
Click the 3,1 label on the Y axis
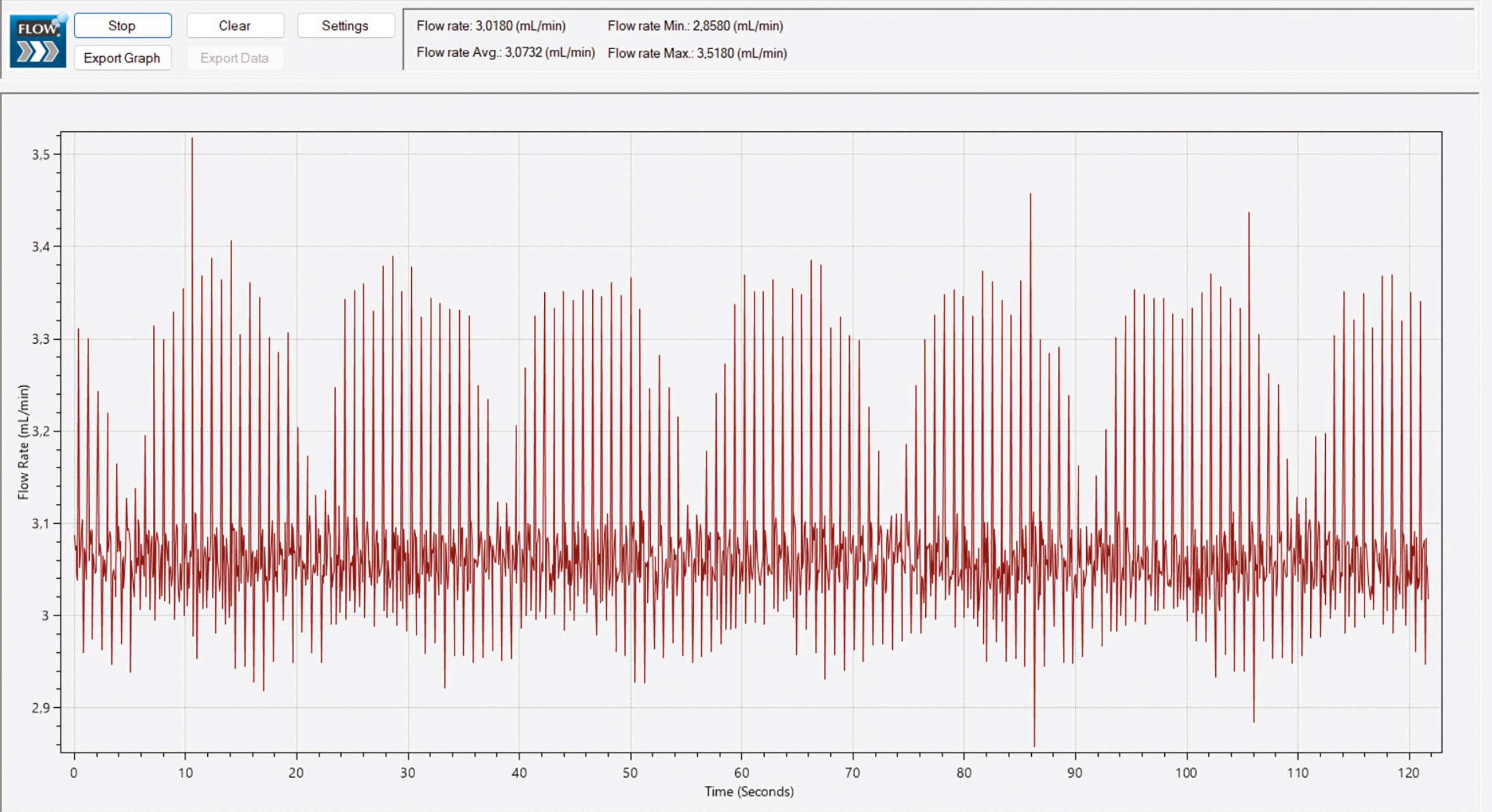click(x=41, y=524)
